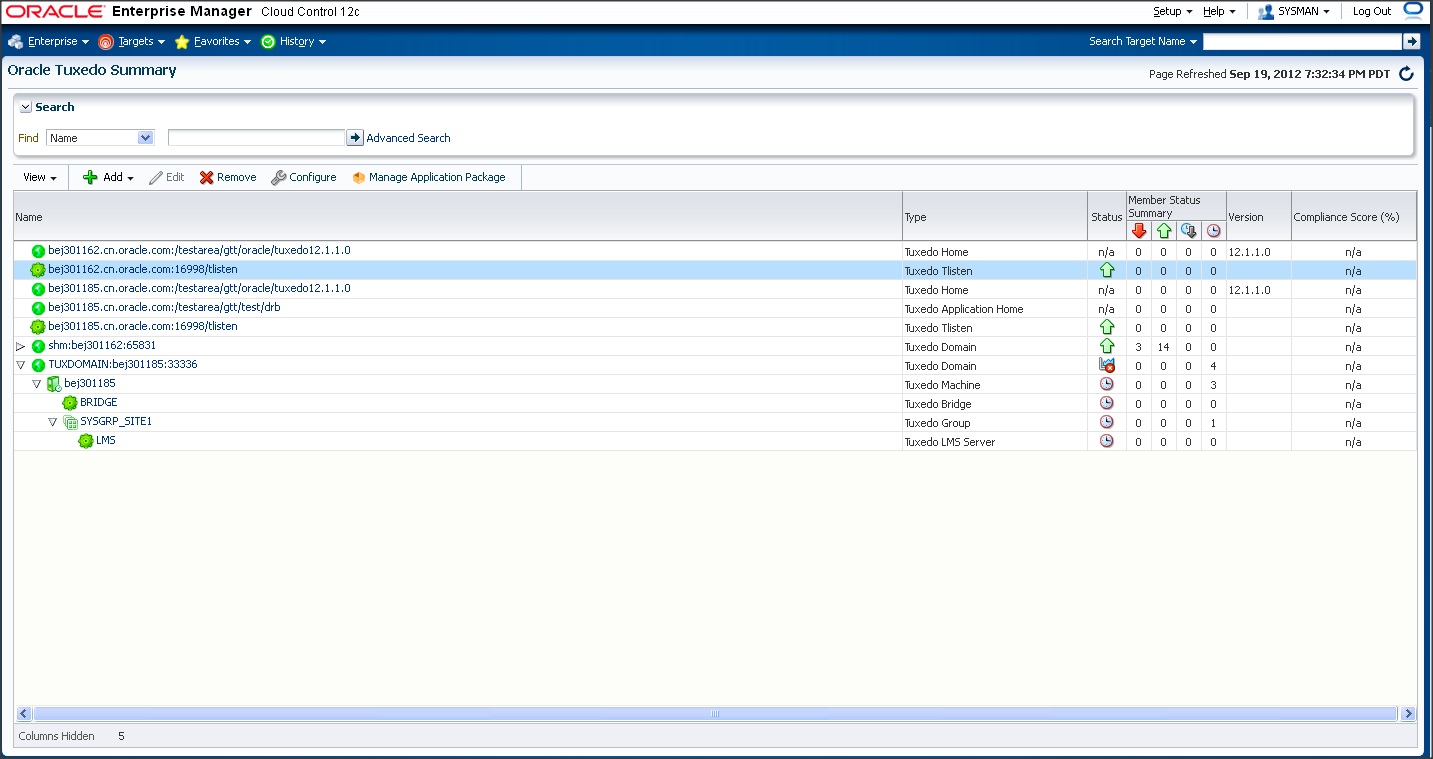Screen dimensions: 1433x759
Task: Expand the shm:bej301162:65831 domain node
Action: coord(20,346)
